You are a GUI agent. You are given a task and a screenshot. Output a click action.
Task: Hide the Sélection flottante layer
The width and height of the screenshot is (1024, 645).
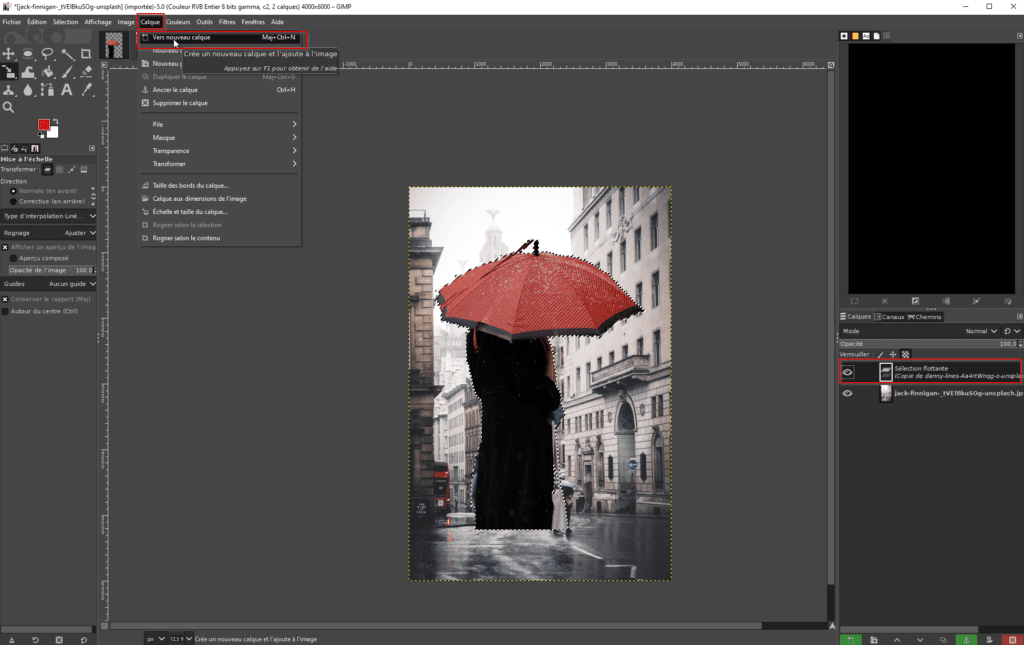(848, 372)
